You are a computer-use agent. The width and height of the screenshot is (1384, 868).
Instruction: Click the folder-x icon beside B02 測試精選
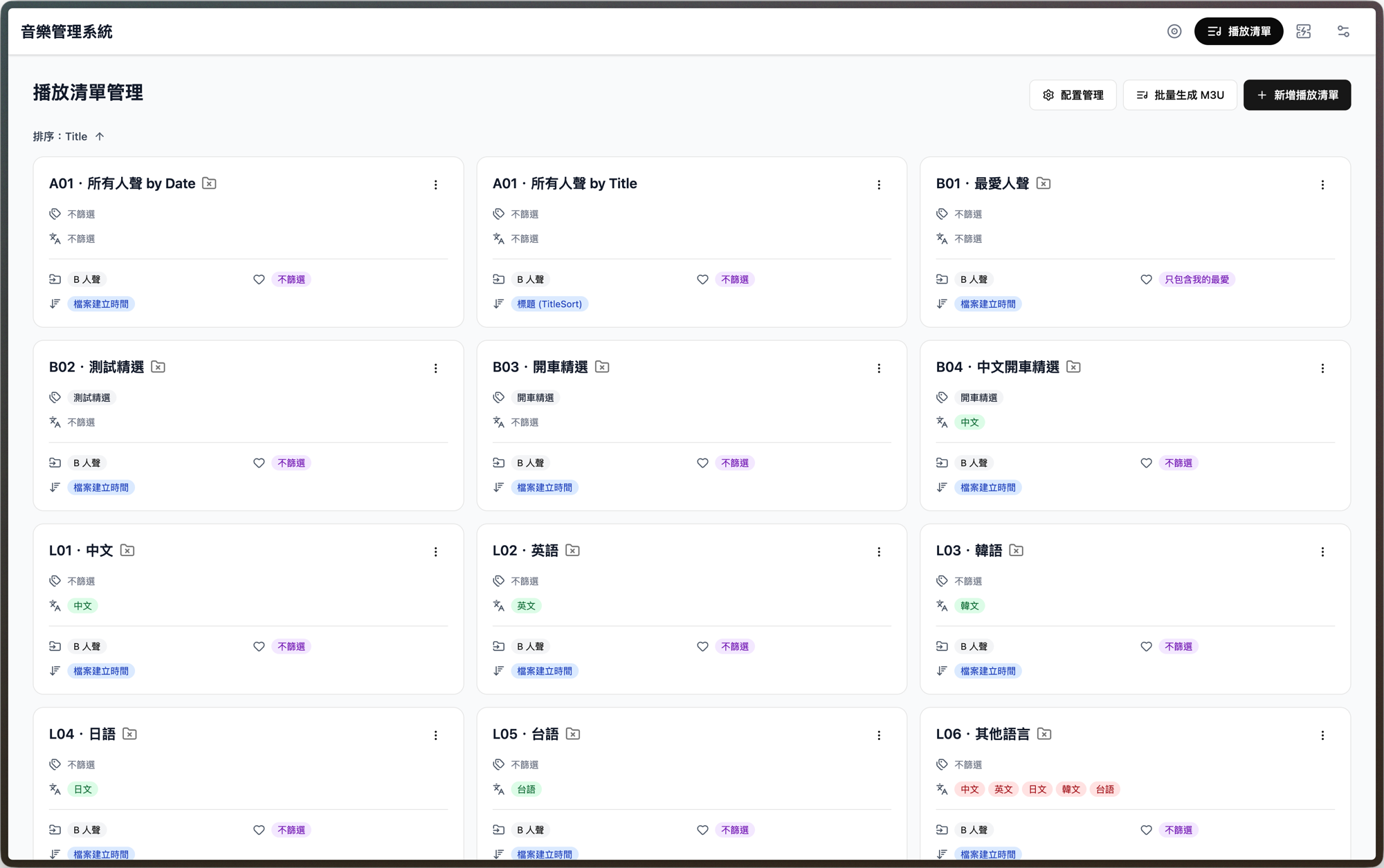[158, 367]
